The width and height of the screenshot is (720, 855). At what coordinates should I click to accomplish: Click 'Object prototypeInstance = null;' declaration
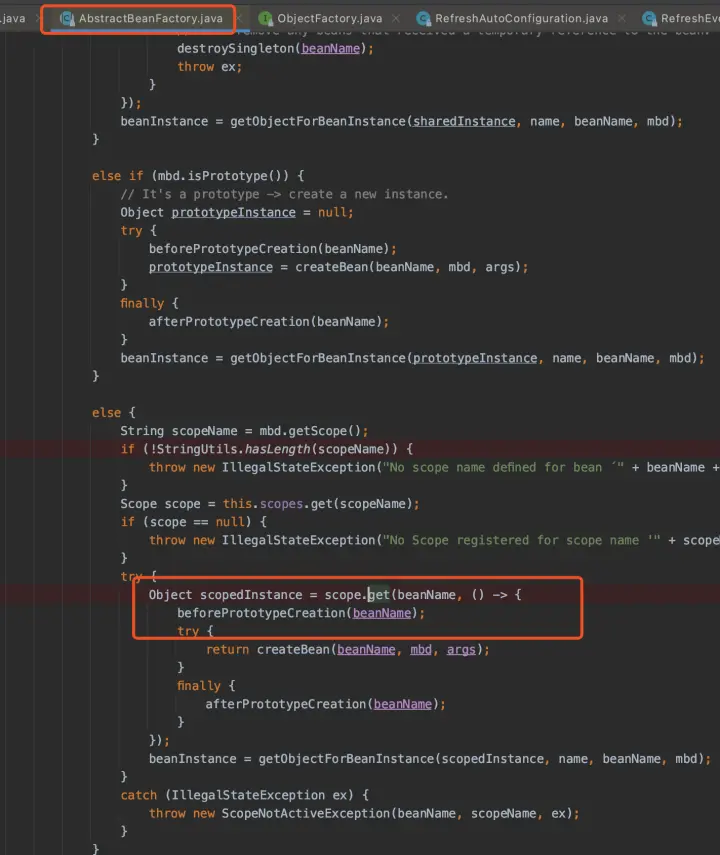(237, 212)
